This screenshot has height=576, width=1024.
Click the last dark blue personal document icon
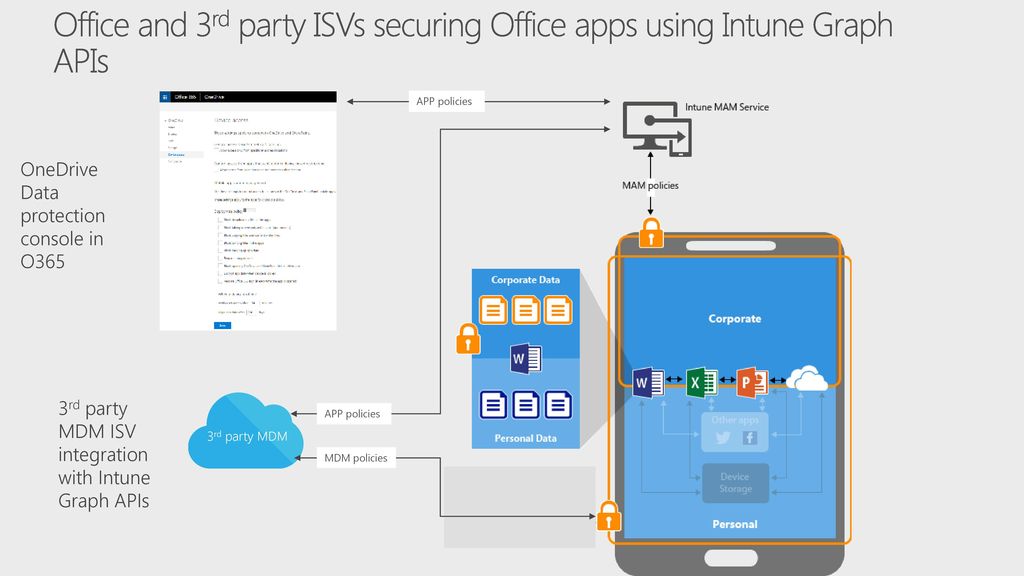tap(558, 405)
